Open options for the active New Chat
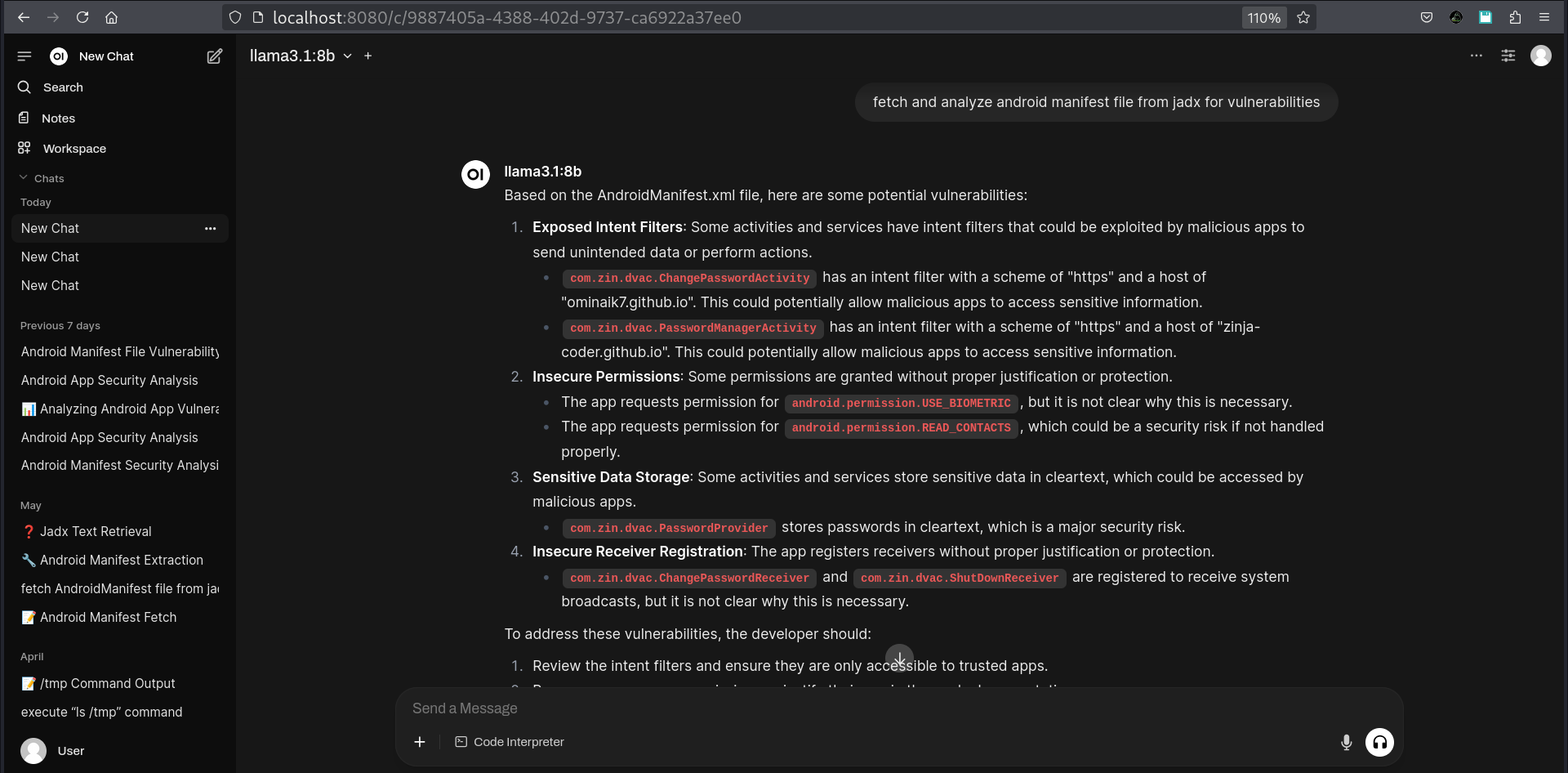The width and height of the screenshot is (1568, 773). click(x=210, y=228)
